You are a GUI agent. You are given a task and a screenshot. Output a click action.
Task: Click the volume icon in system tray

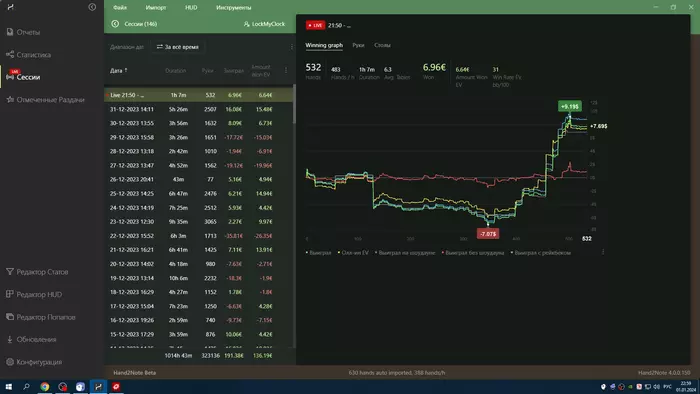point(656,386)
